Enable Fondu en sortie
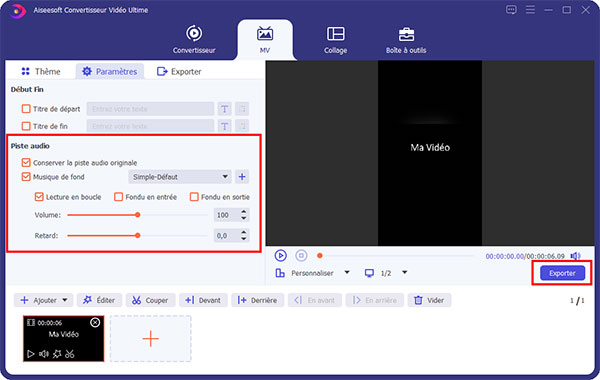The width and height of the screenshot is (600, 380). pyautogui.click(x=194, y=197)
